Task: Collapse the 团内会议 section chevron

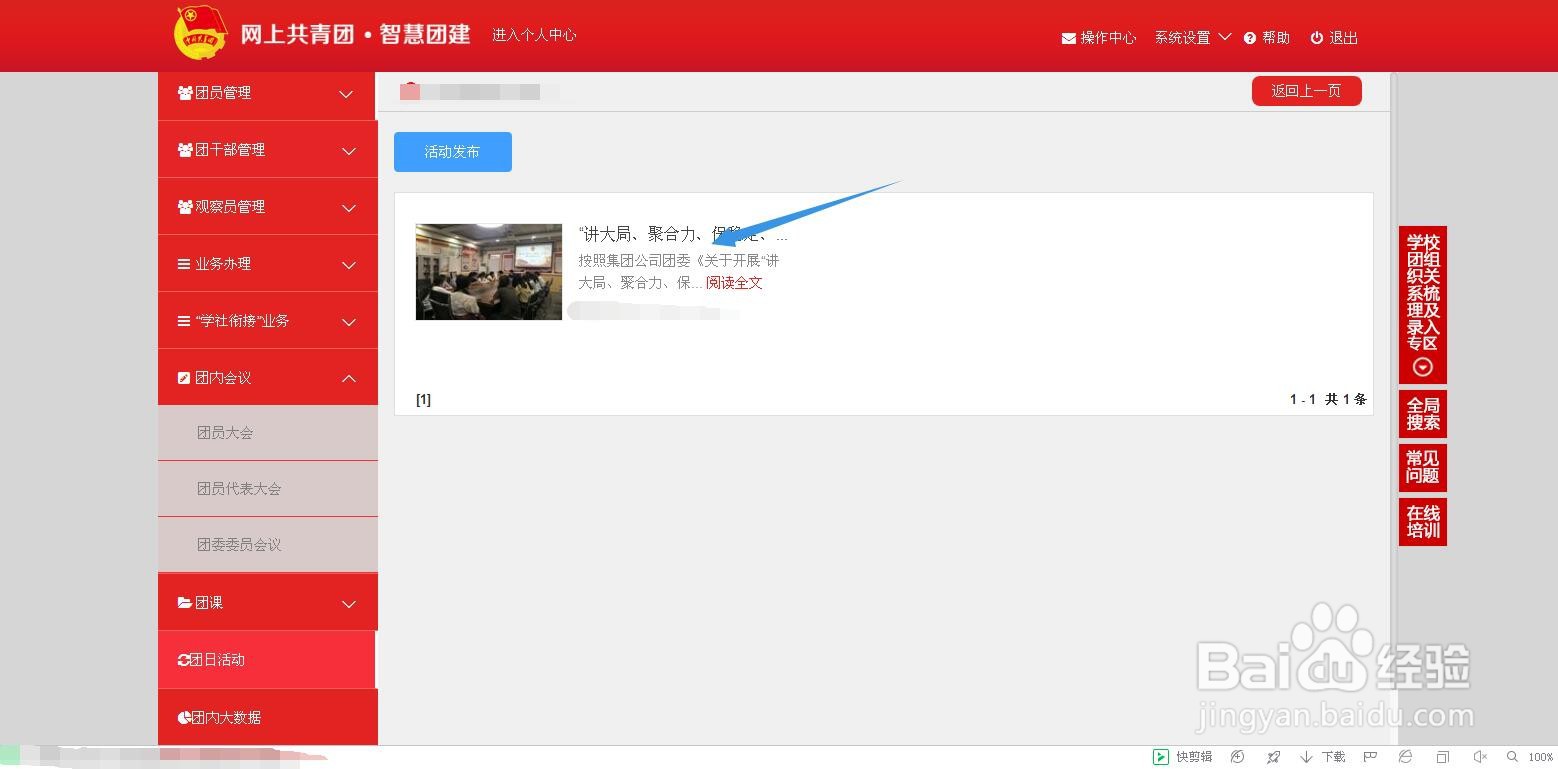Action: point(349,379)
